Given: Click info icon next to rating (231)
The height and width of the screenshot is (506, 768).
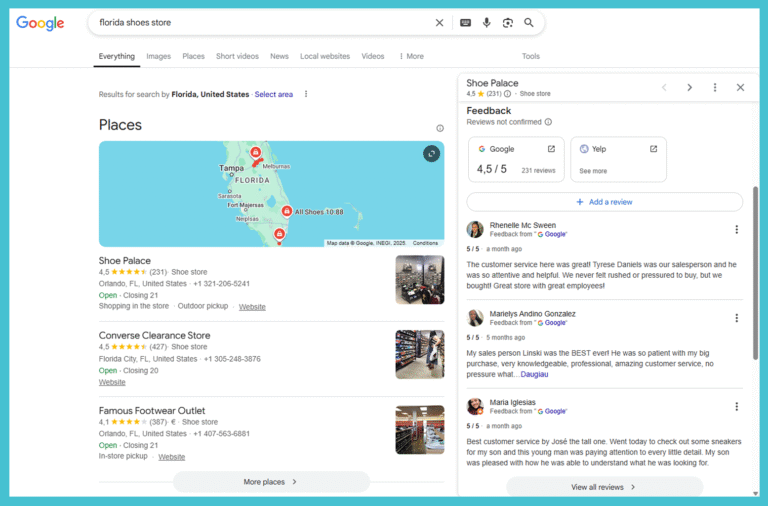Looking at the screenshot, I should [x=507, y=94].
